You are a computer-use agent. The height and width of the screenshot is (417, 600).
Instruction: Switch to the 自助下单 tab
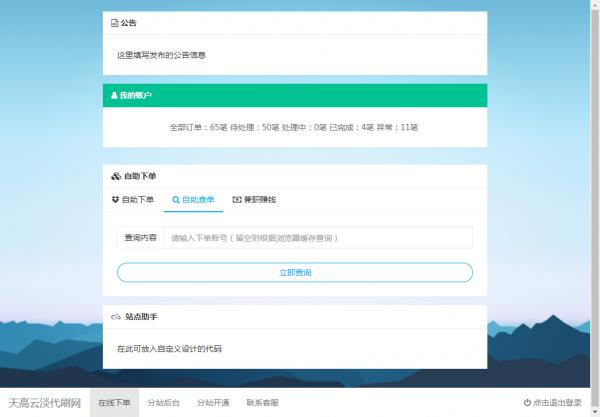coord(133,200)
